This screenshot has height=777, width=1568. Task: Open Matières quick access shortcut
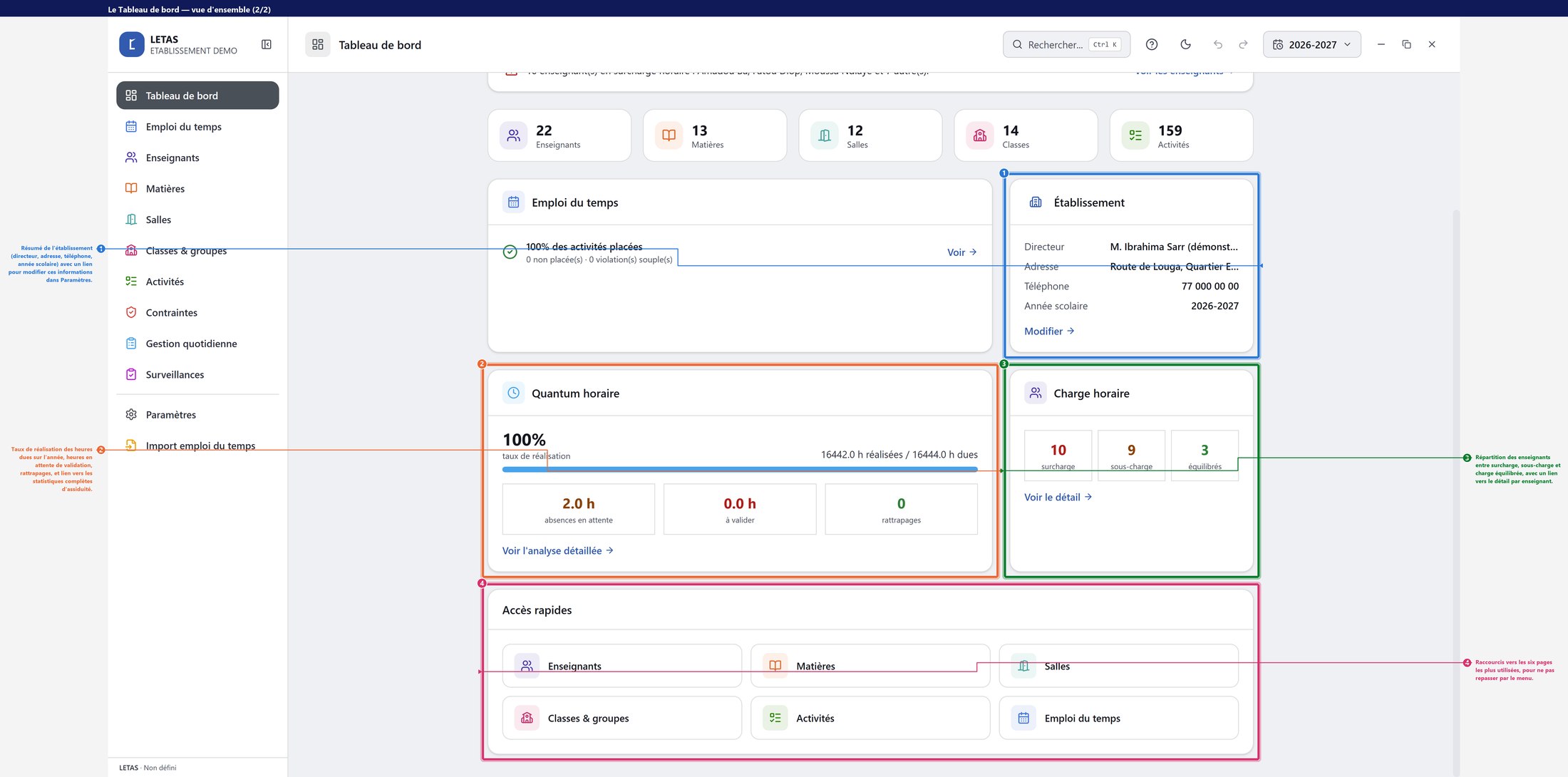(870, 666)
